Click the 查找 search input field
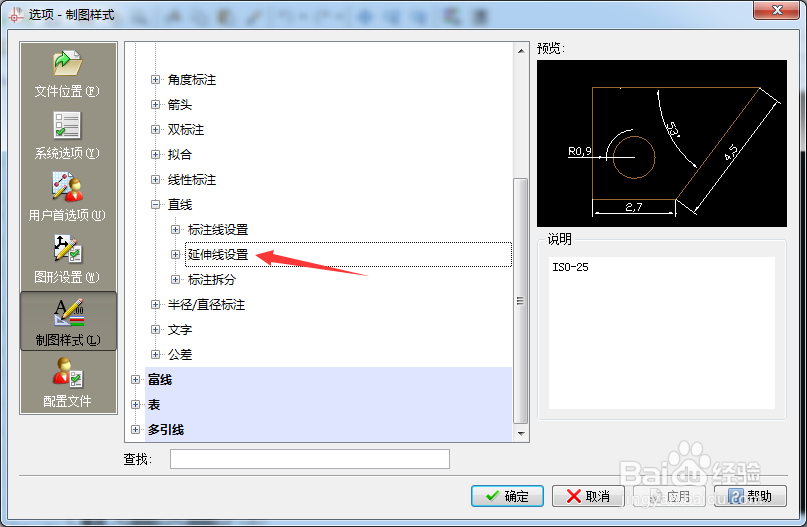The height and width of the screenshot is (527, 807). (310, 459)
